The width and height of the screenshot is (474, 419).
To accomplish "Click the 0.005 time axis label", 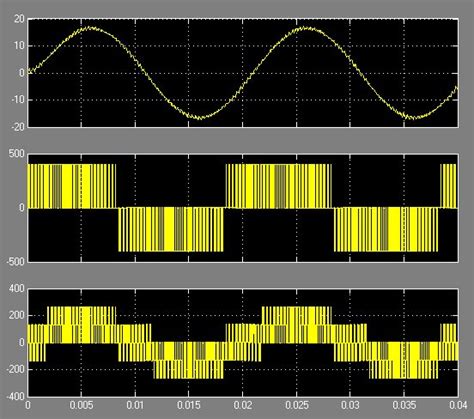I will [x=81, y=406].
